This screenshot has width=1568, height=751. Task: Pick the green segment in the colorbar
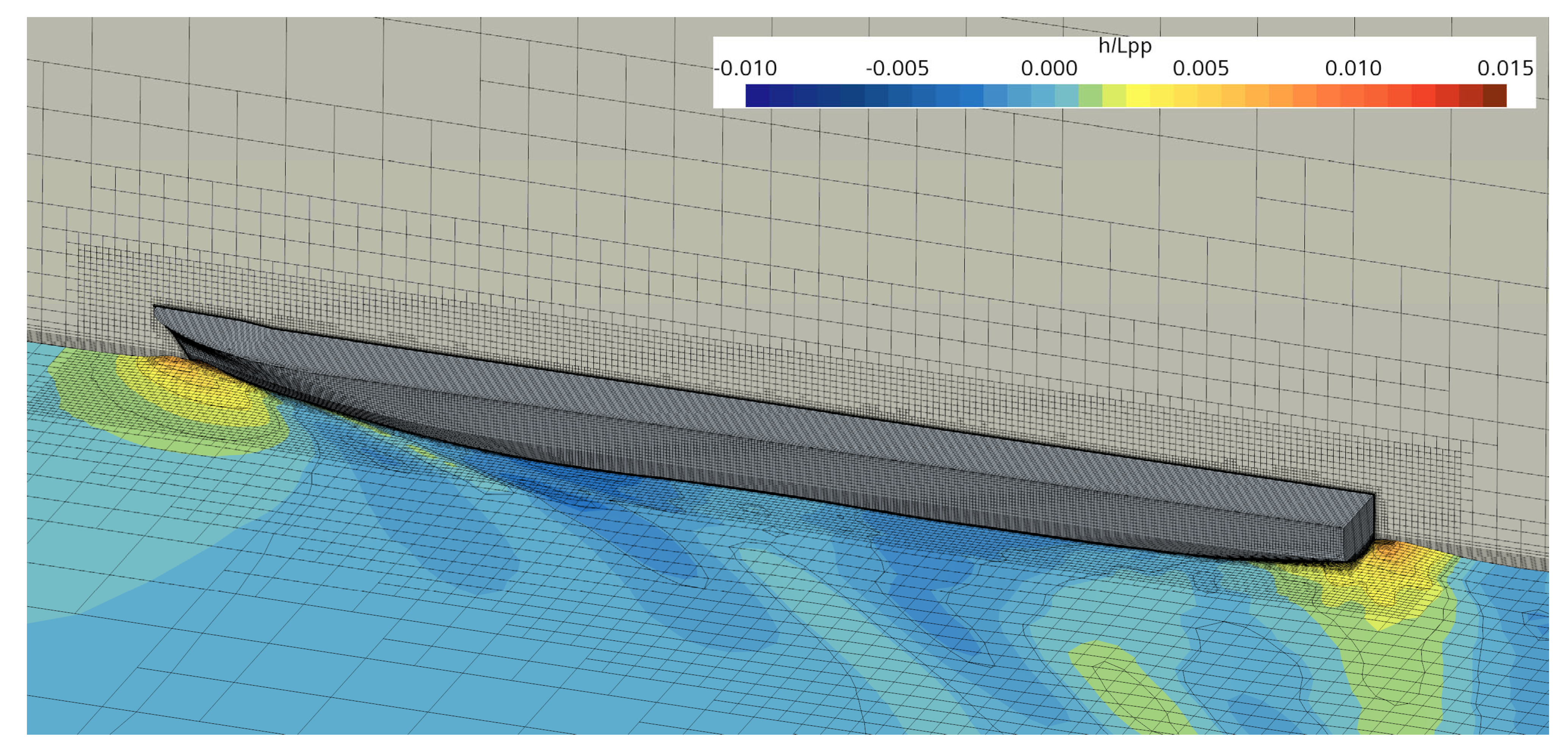1090,95
